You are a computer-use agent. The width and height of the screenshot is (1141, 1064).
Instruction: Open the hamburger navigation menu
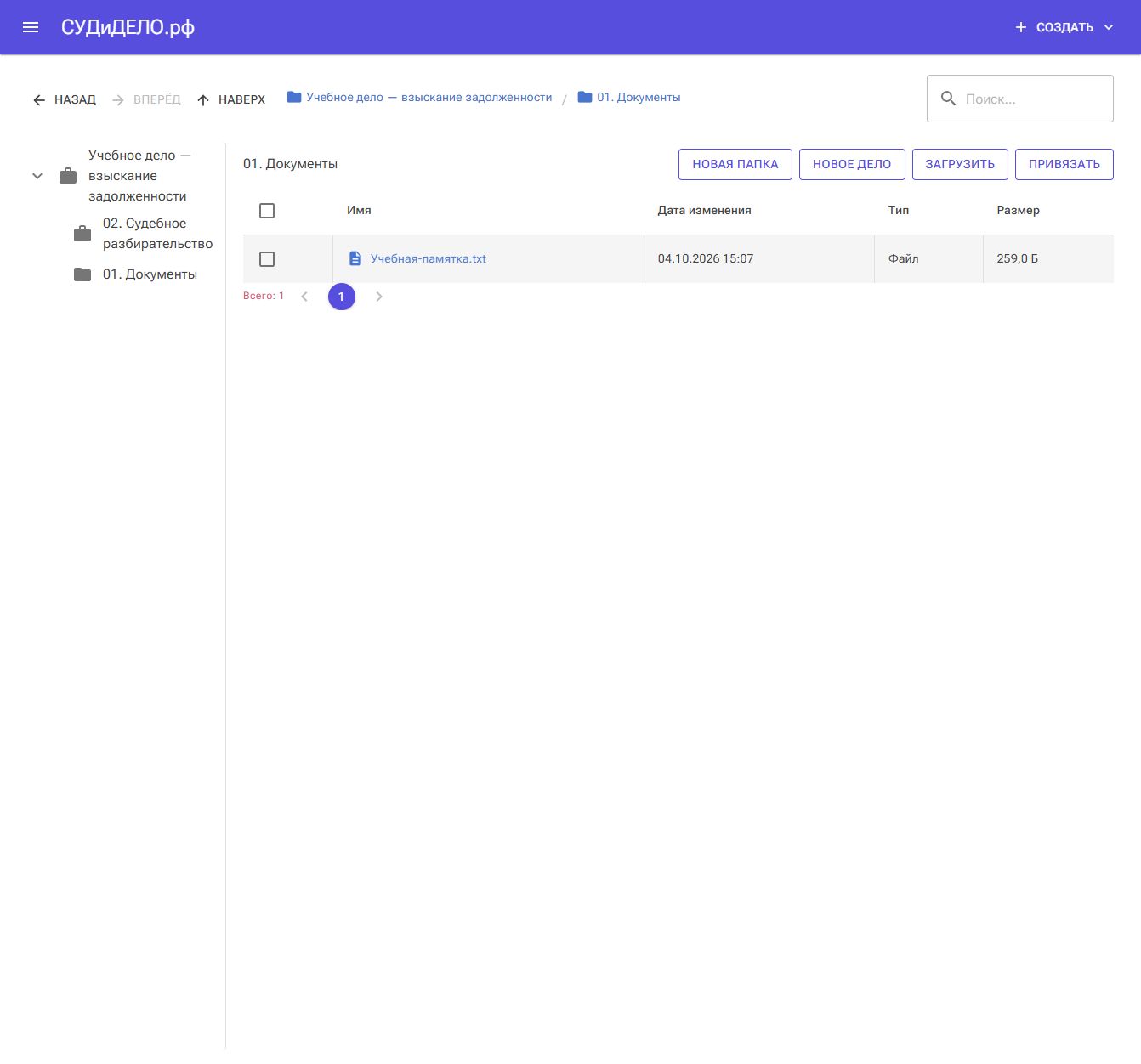click(31, 27)
